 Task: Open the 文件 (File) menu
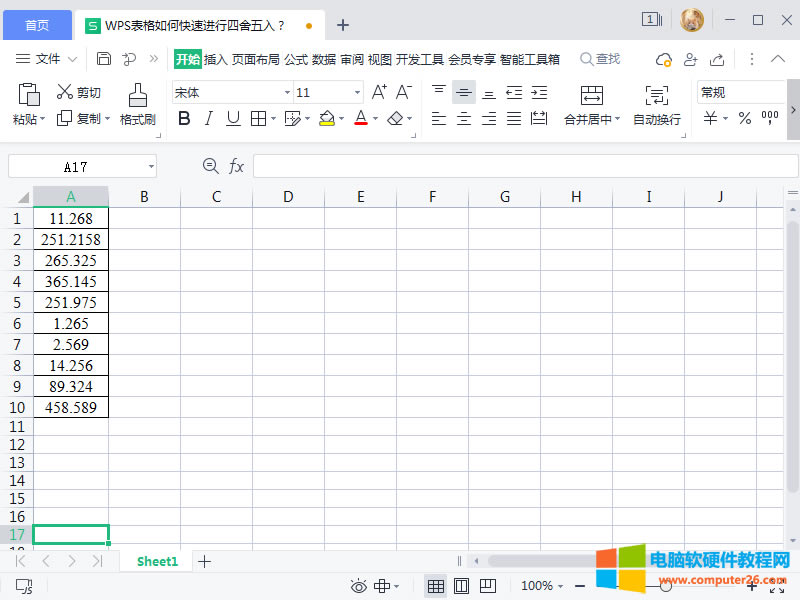pyautogui.click(x=47, y=59)
